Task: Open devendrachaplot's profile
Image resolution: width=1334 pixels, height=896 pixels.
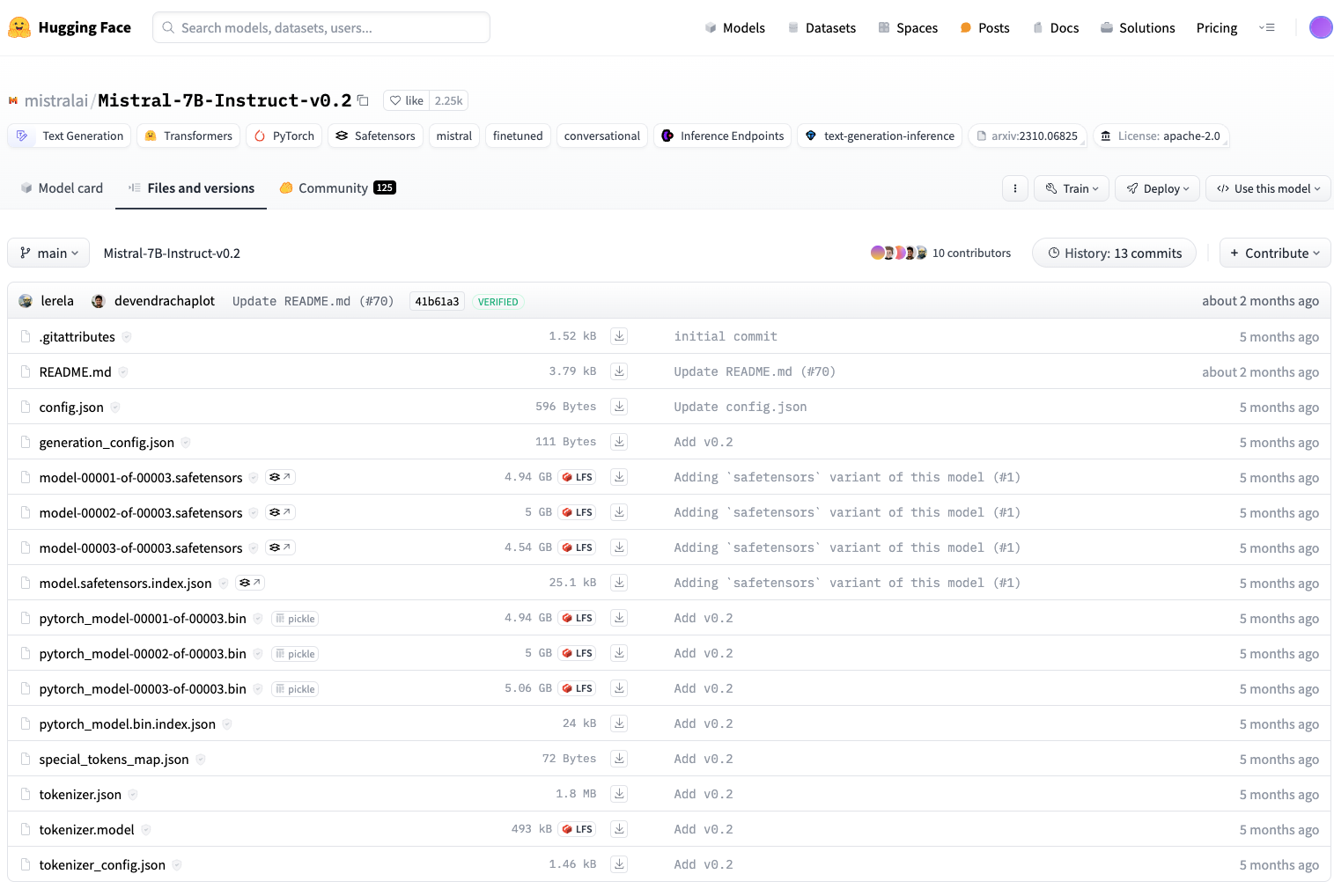Action: [x=165, y=301]
